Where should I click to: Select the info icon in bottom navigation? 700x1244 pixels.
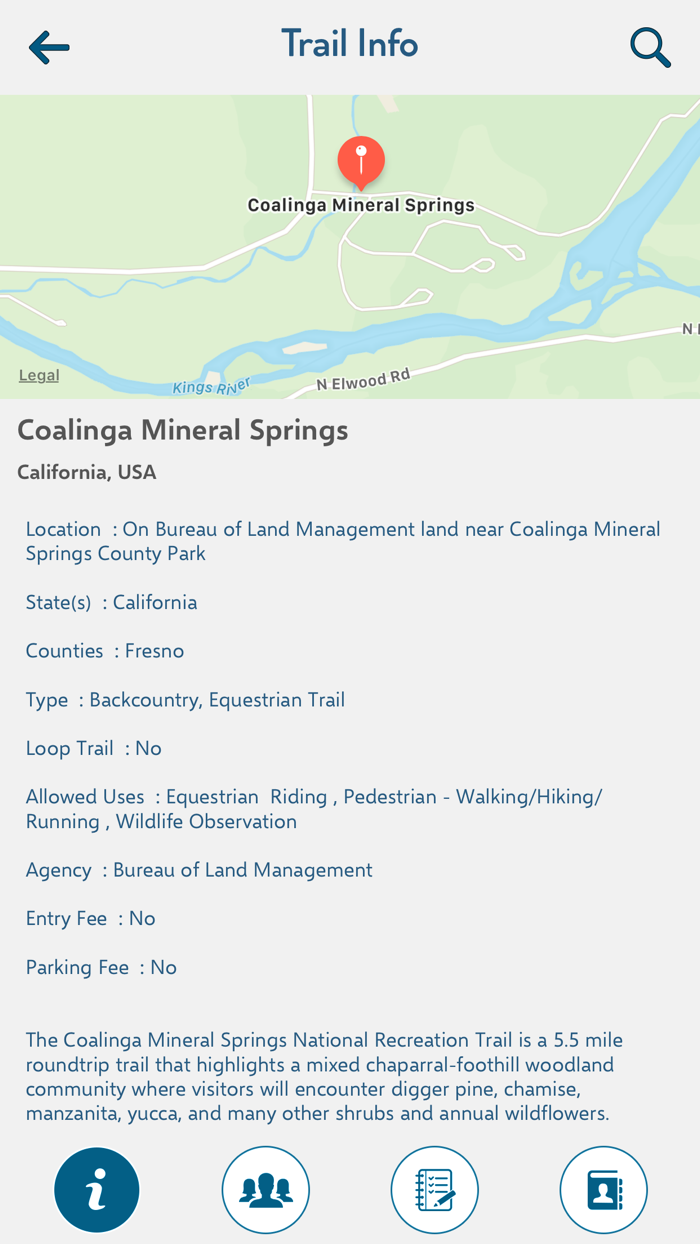[97, 1190]
